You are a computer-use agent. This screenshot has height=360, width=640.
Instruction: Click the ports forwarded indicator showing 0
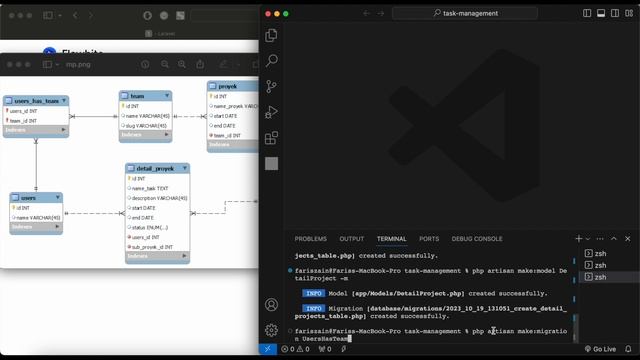(x=325, y=349)
